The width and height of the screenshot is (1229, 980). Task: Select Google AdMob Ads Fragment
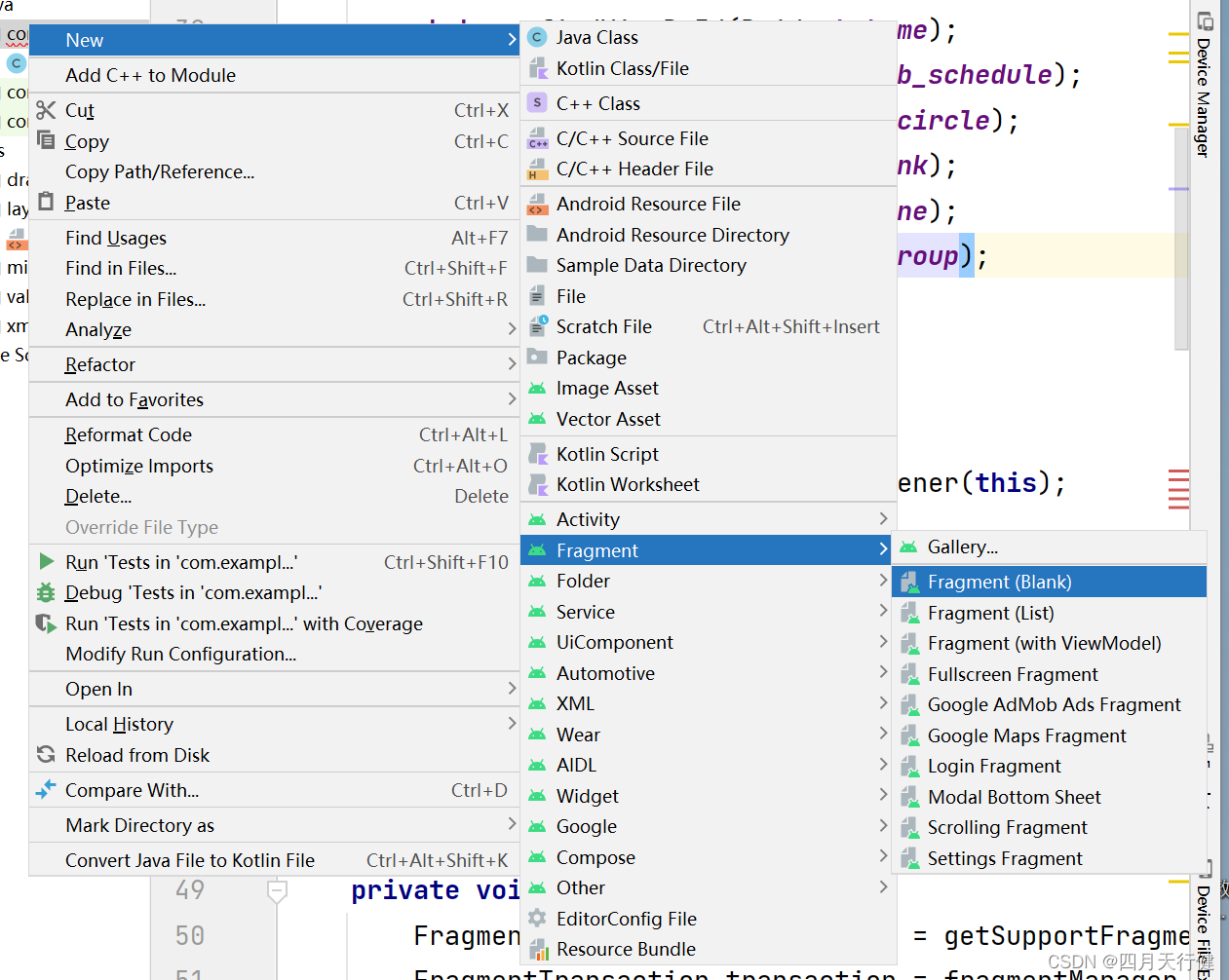point(1049,705)
